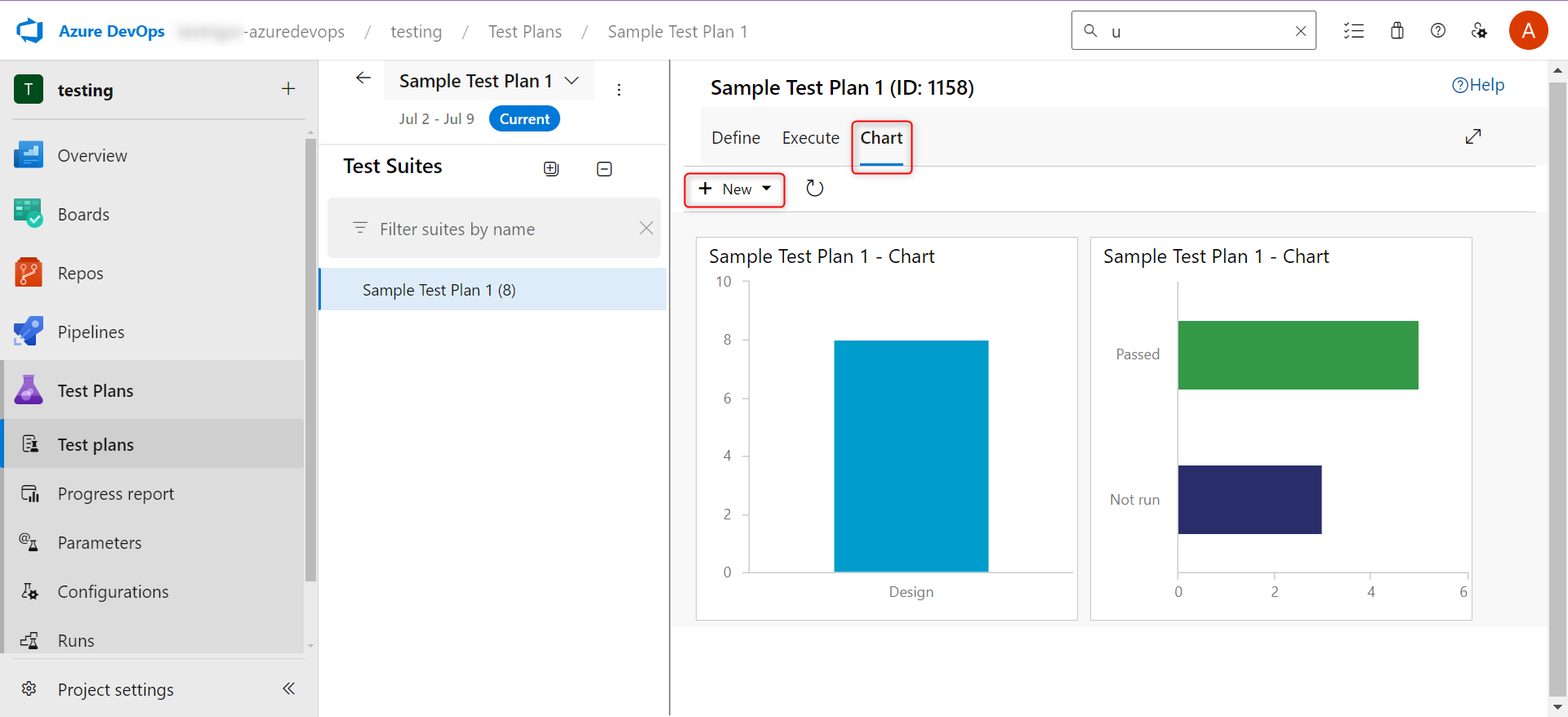The image size is (1568, 717).
Task: Switch to the Define tab
Action: (x=735, y=138)
